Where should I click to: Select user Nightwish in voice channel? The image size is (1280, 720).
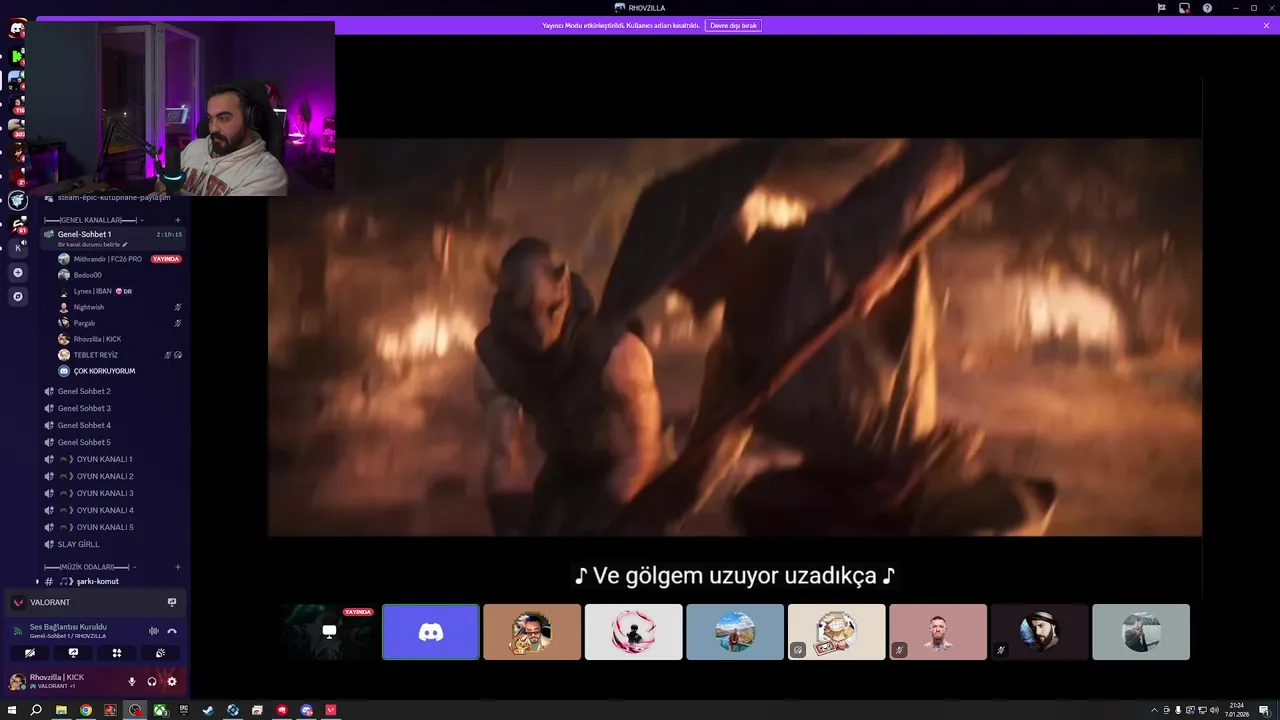click(x=88, y=307)
